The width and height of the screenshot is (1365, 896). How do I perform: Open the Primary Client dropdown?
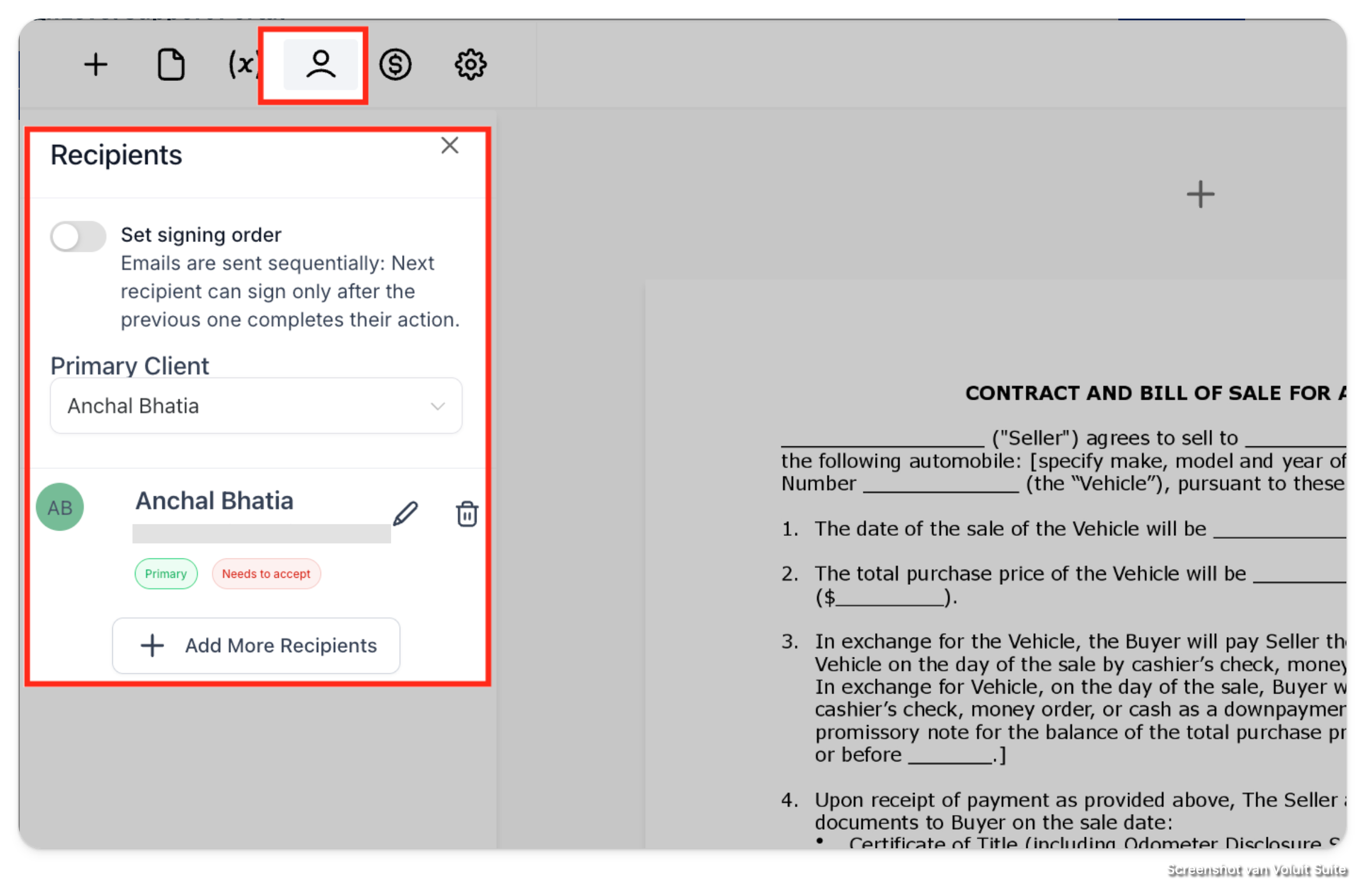point(256,406)
